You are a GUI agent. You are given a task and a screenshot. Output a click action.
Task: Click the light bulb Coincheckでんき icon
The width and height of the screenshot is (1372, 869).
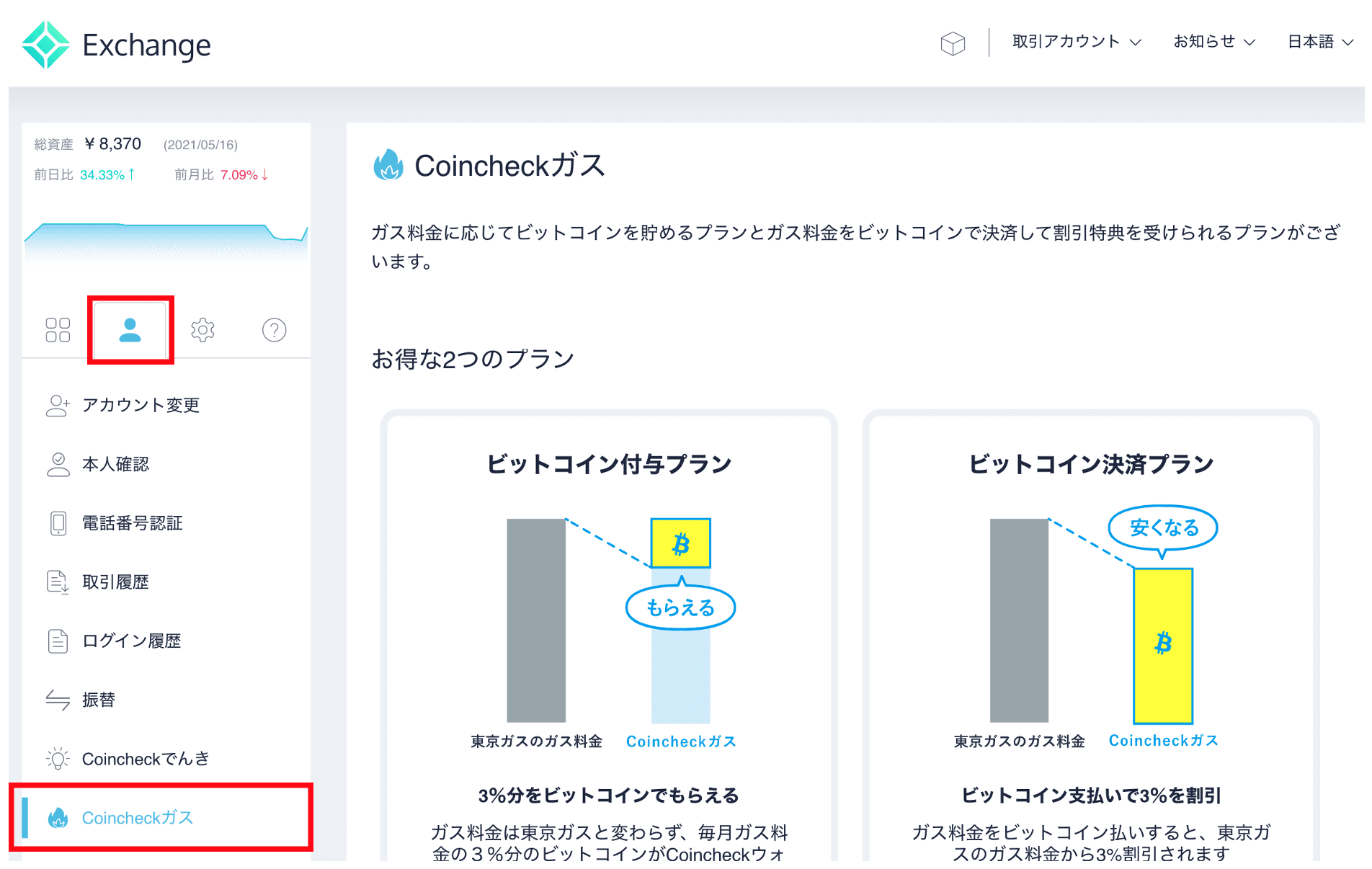tap(58, 759)
